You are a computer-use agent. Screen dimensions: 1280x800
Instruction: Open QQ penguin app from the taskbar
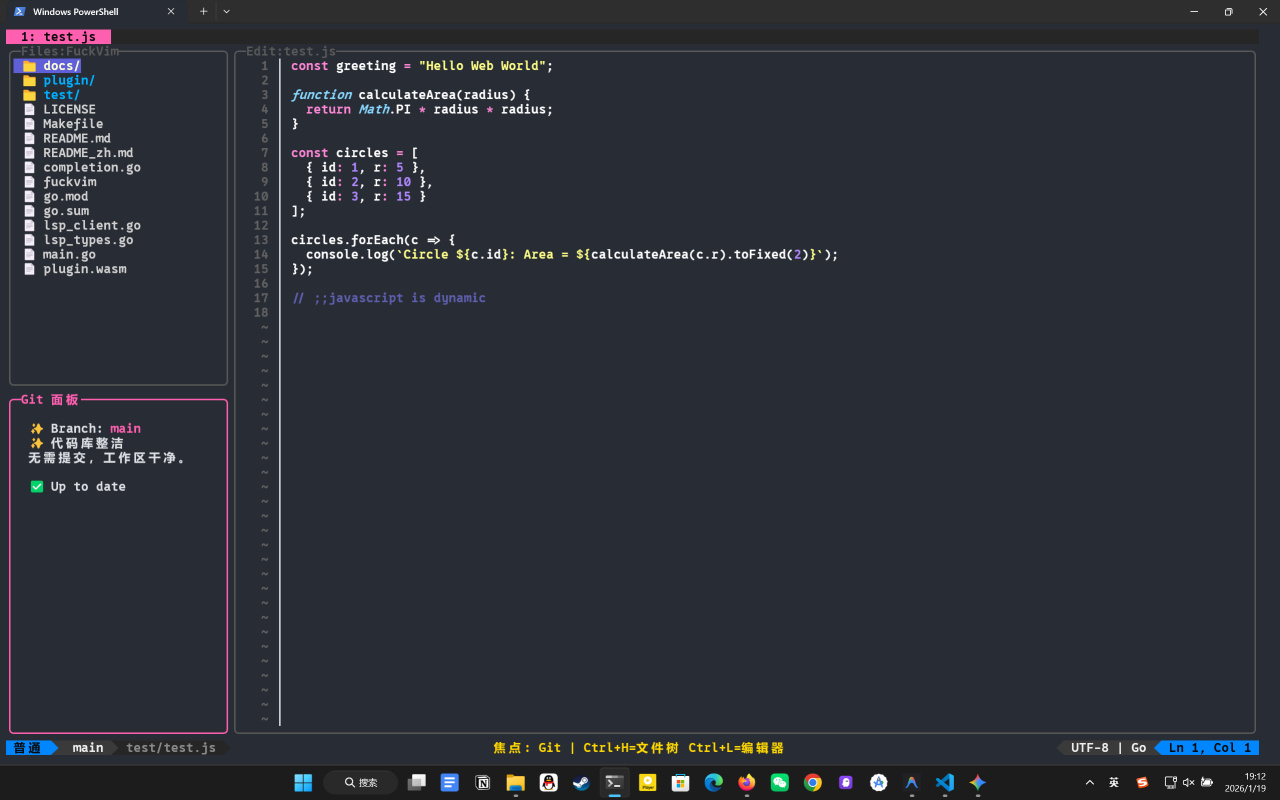click(x=548, y=782)
